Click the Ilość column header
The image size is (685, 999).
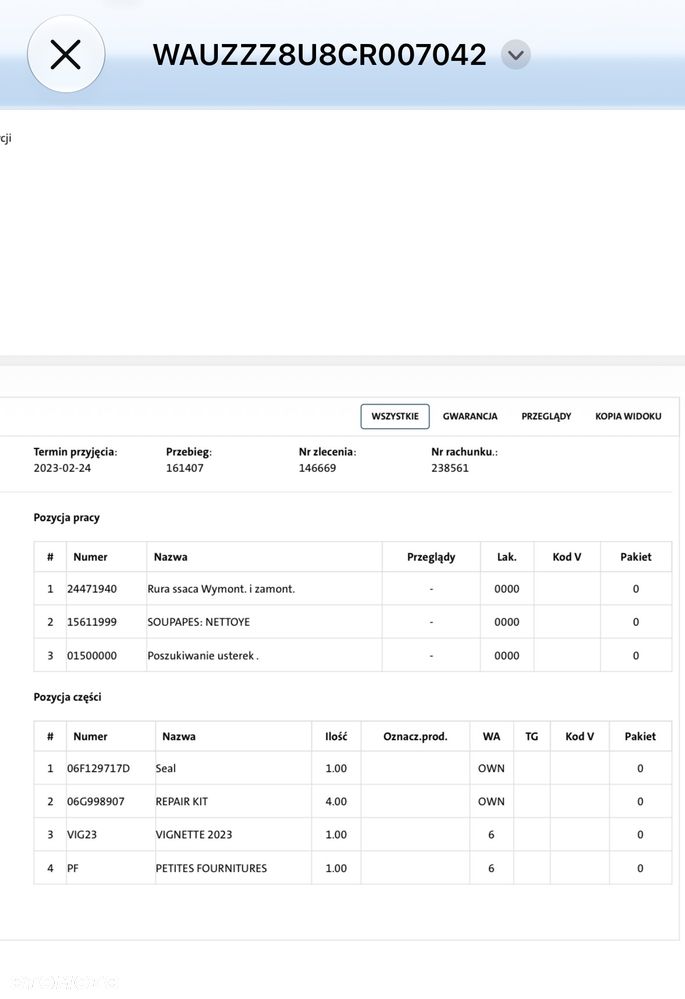[x=336, y=737]
